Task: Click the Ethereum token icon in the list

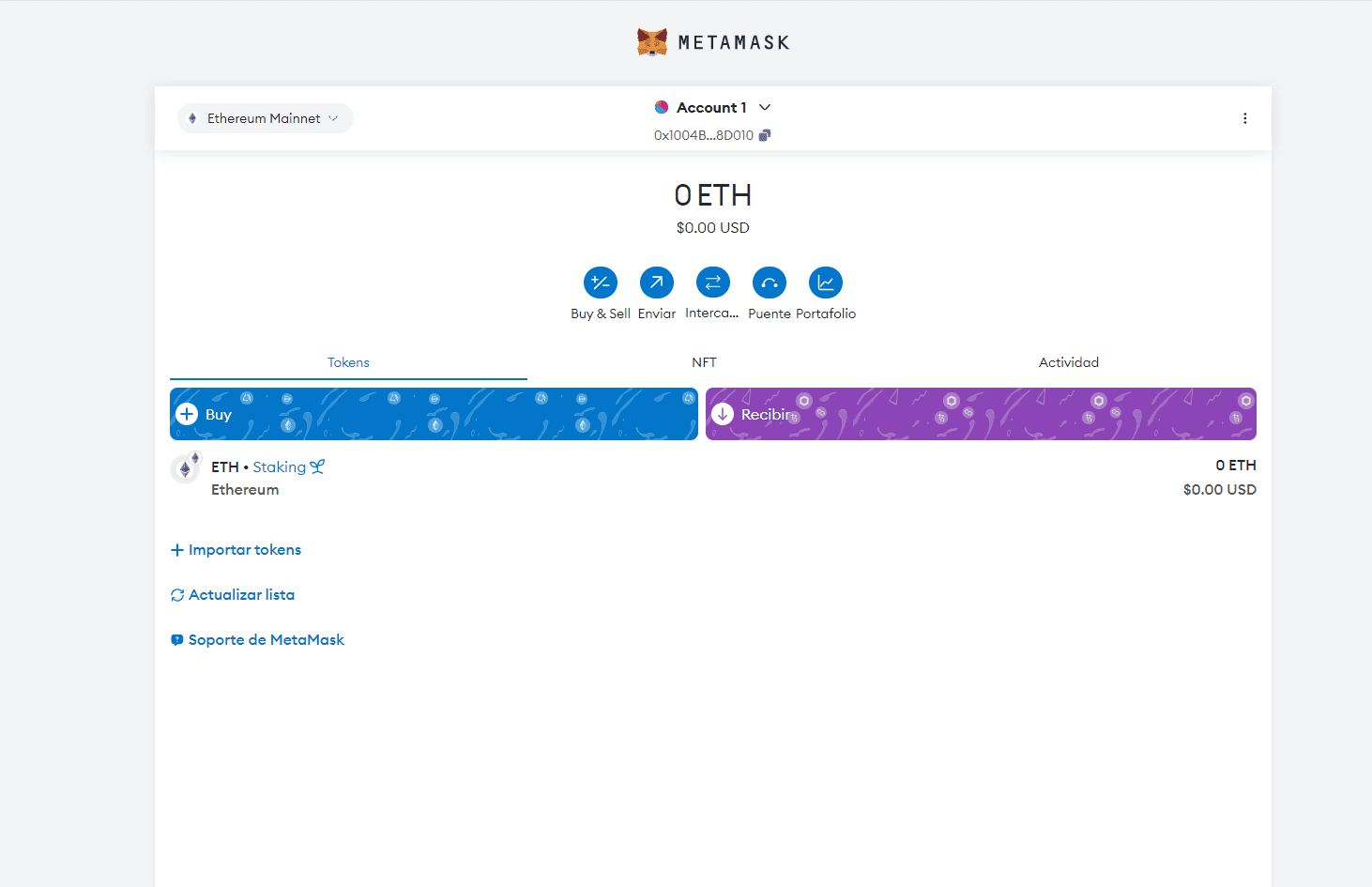Action: pos(186,468)
